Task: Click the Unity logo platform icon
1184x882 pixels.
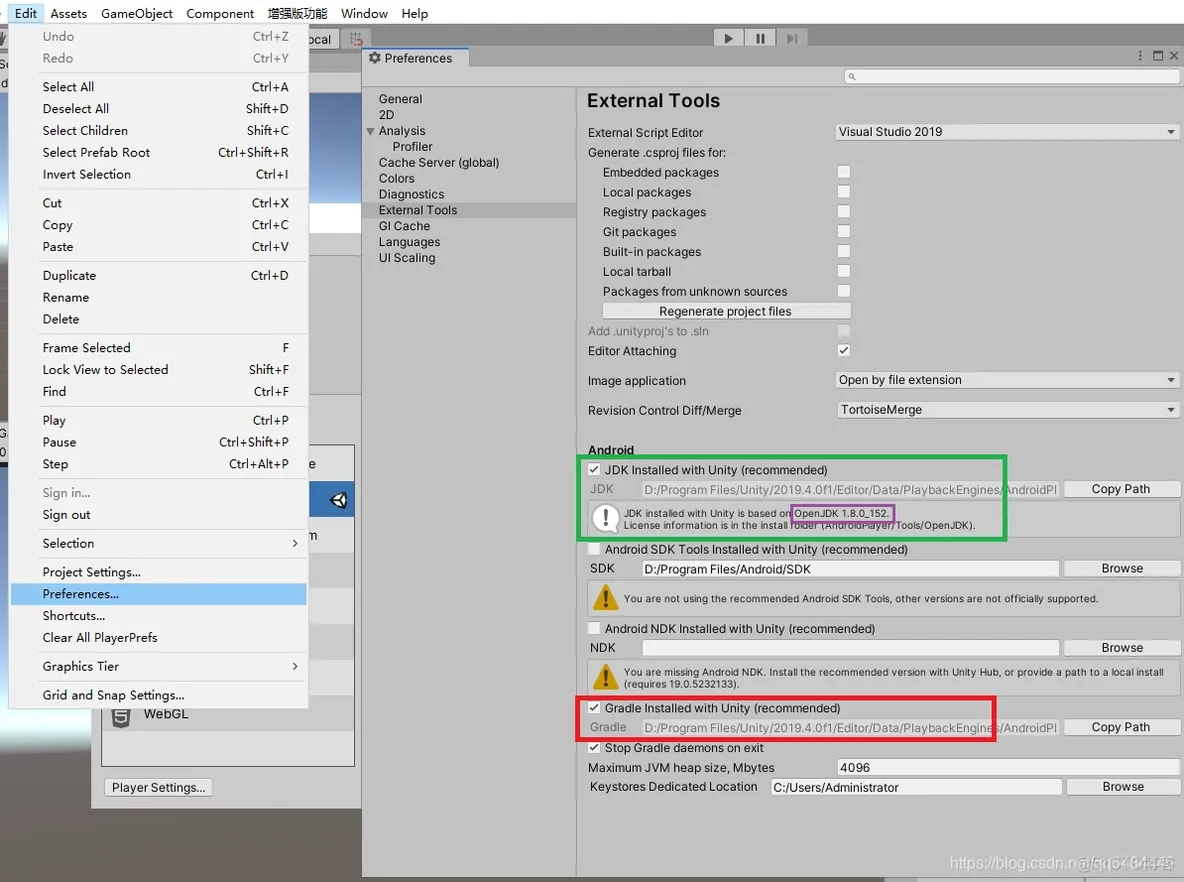Action: 338,500
